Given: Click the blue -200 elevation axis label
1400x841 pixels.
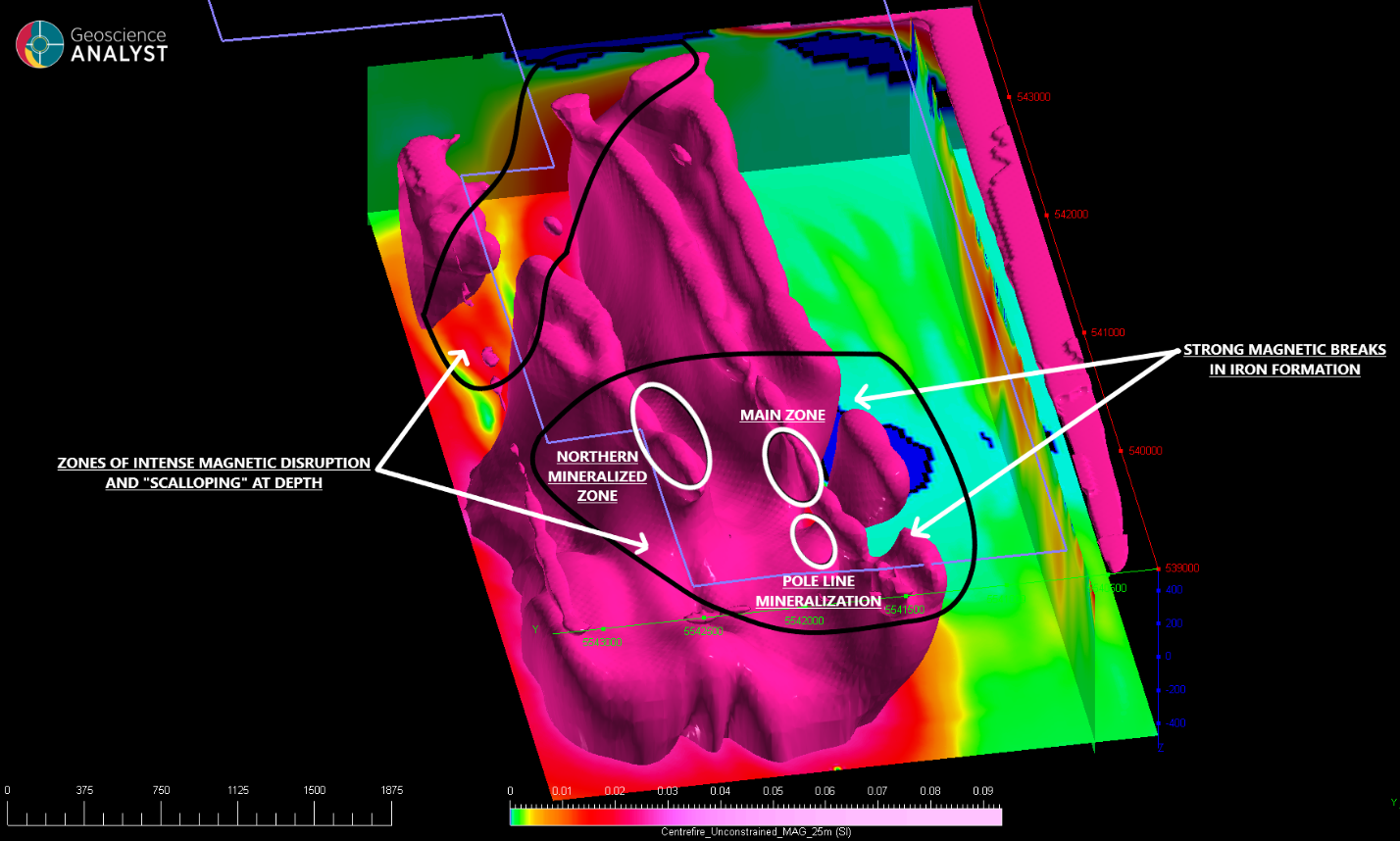Looking at the screenshot, I should (x=1173, y=690).
